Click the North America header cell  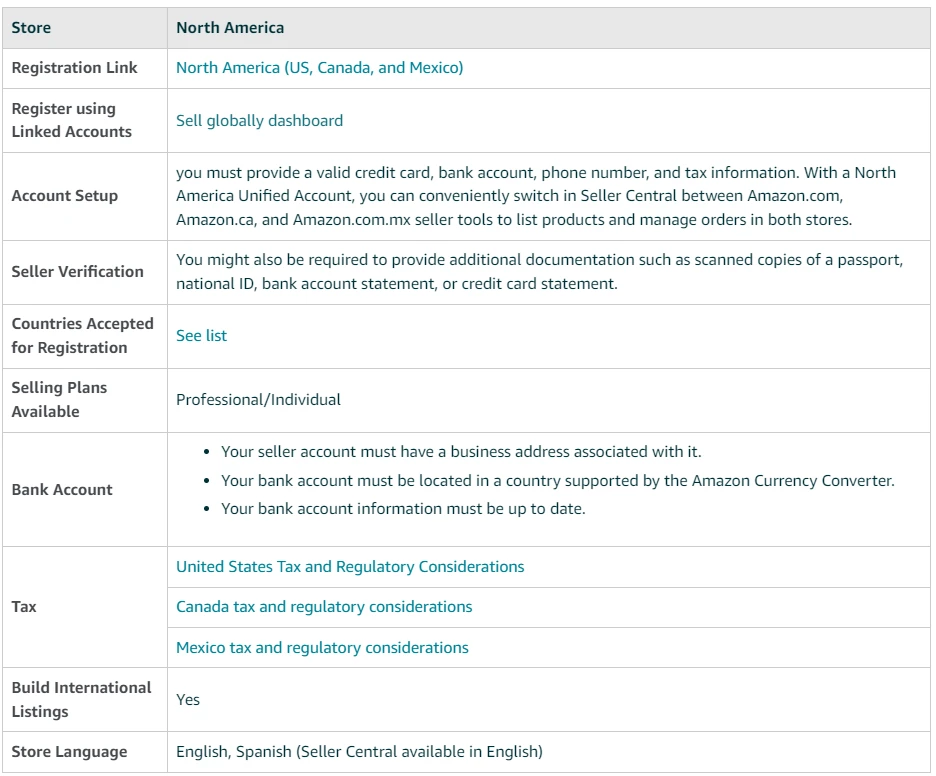coord(230,28)
